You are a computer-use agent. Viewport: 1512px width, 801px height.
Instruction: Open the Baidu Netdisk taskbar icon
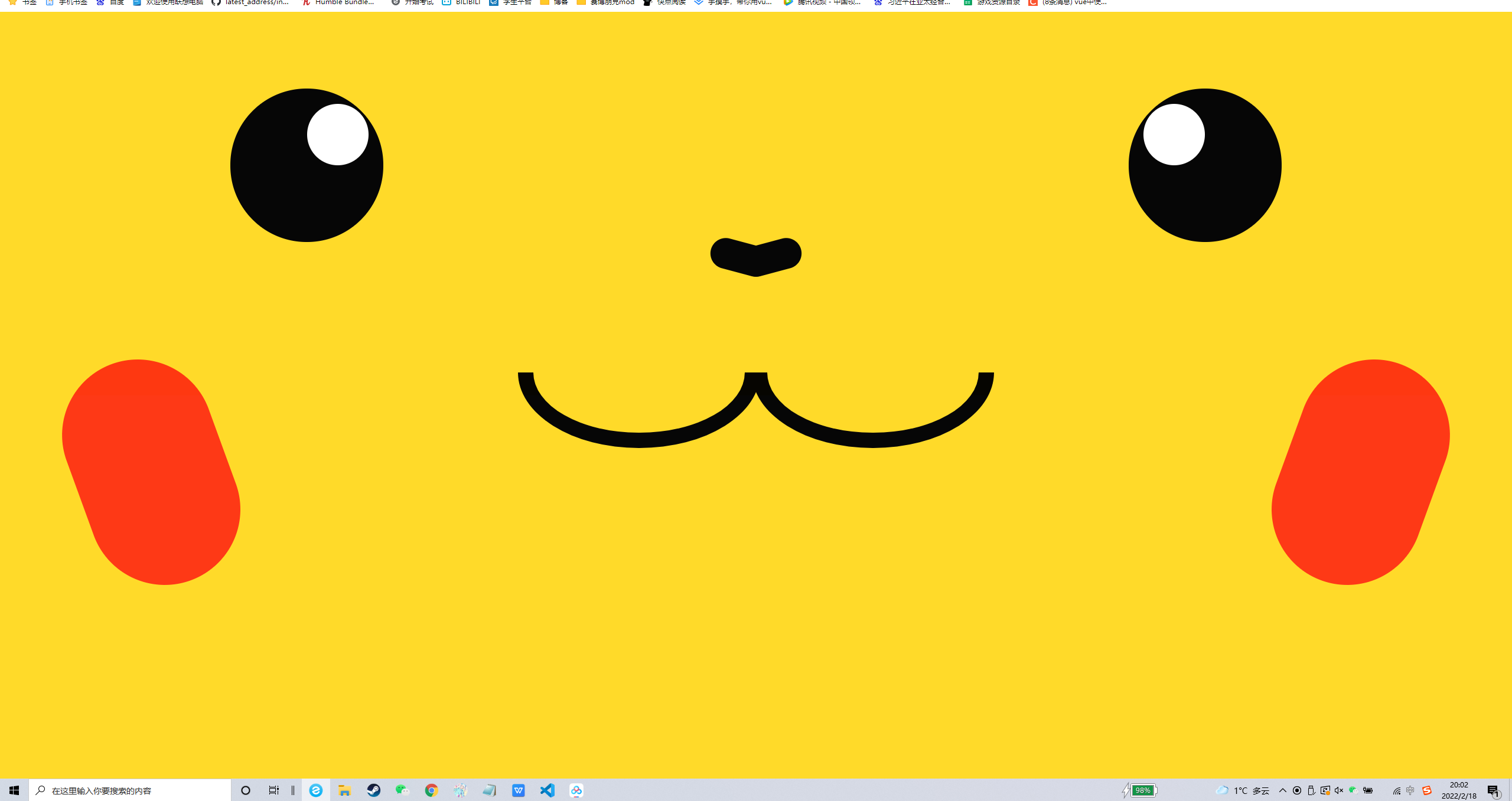pyautogui.click(x=576, y=790)
